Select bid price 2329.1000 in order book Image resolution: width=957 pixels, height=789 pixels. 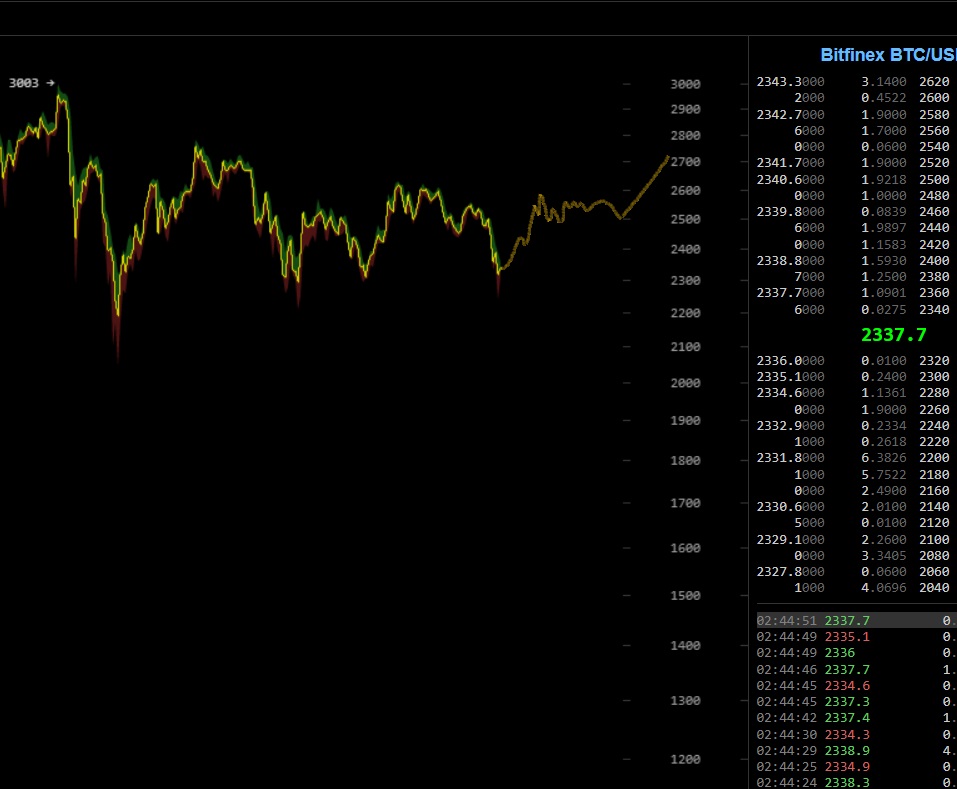pyautogui.click(x=790, y=539)
